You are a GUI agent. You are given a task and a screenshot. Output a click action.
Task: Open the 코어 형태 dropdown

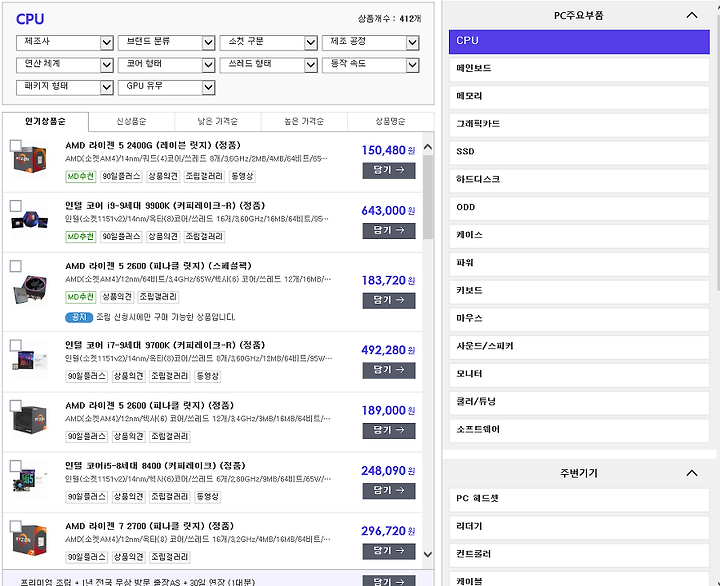tap(167, 65)
